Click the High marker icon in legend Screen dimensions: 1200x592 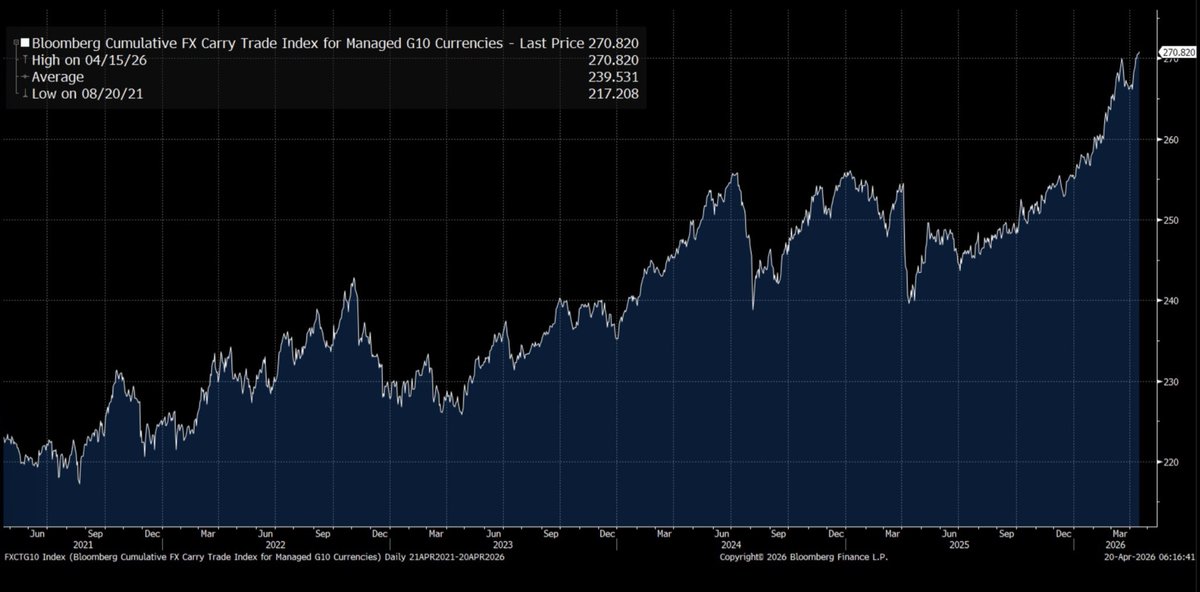(24, 60)
